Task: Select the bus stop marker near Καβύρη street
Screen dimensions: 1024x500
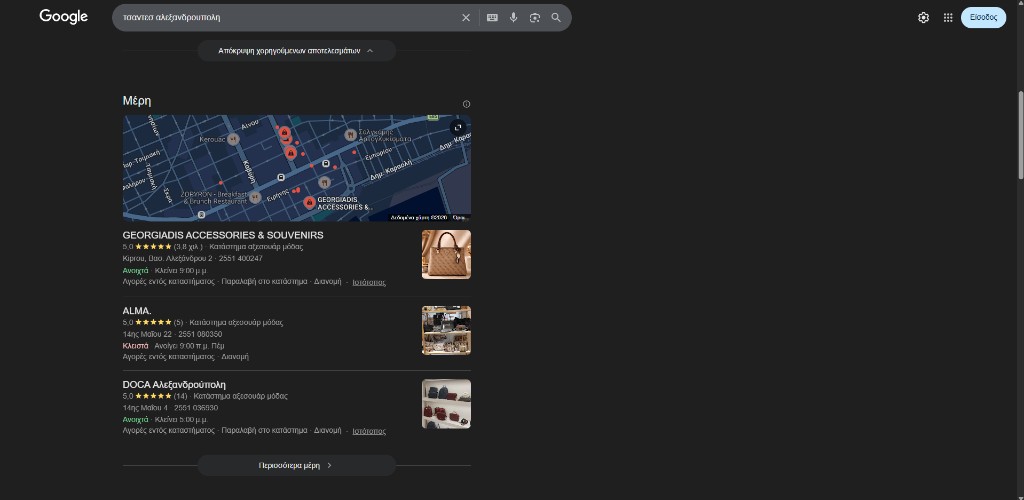Action: [x=281, y=178]
